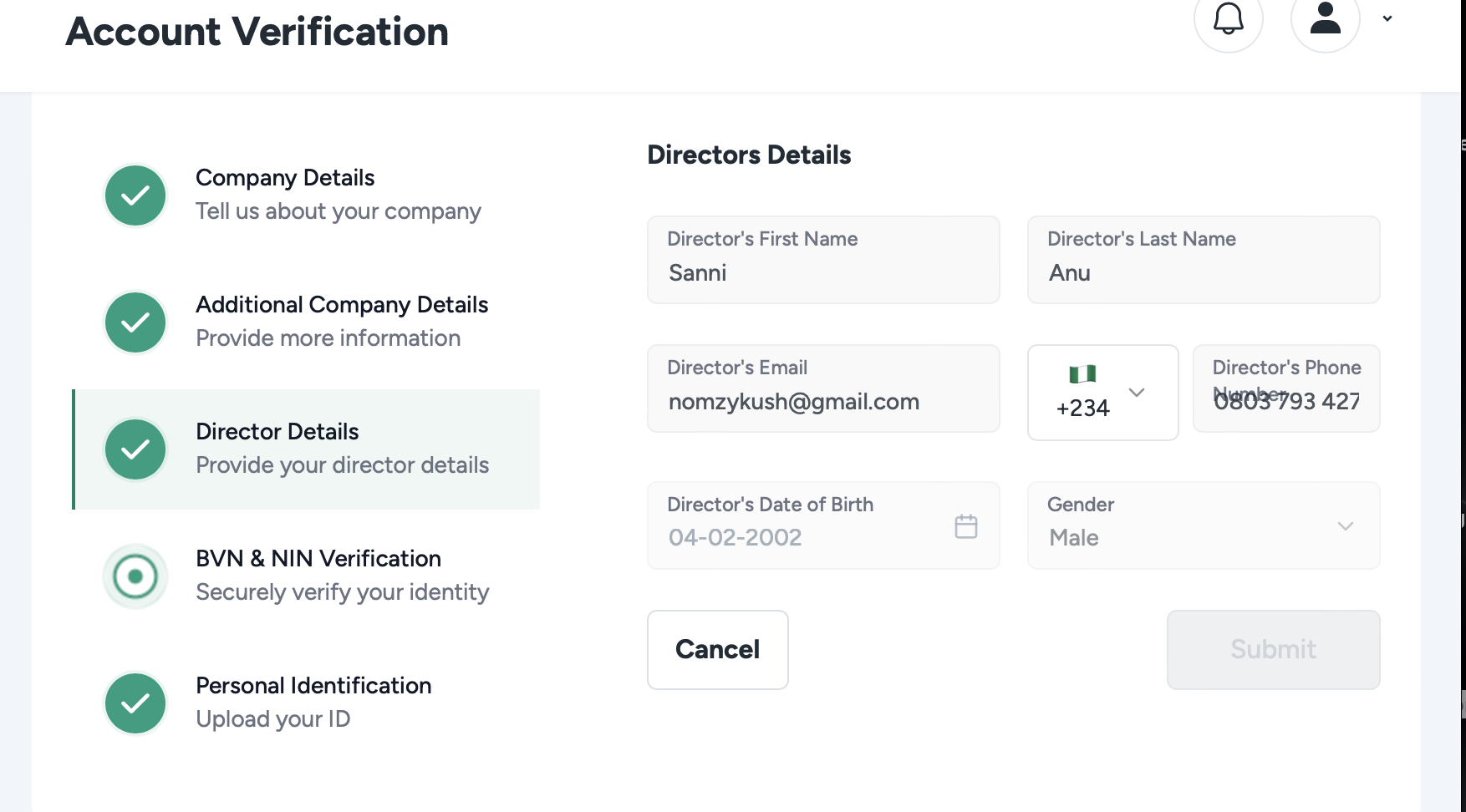Click the Company Details green checkmark icon
Viewport: 1466px width, 812px height.
pos(135,195)
